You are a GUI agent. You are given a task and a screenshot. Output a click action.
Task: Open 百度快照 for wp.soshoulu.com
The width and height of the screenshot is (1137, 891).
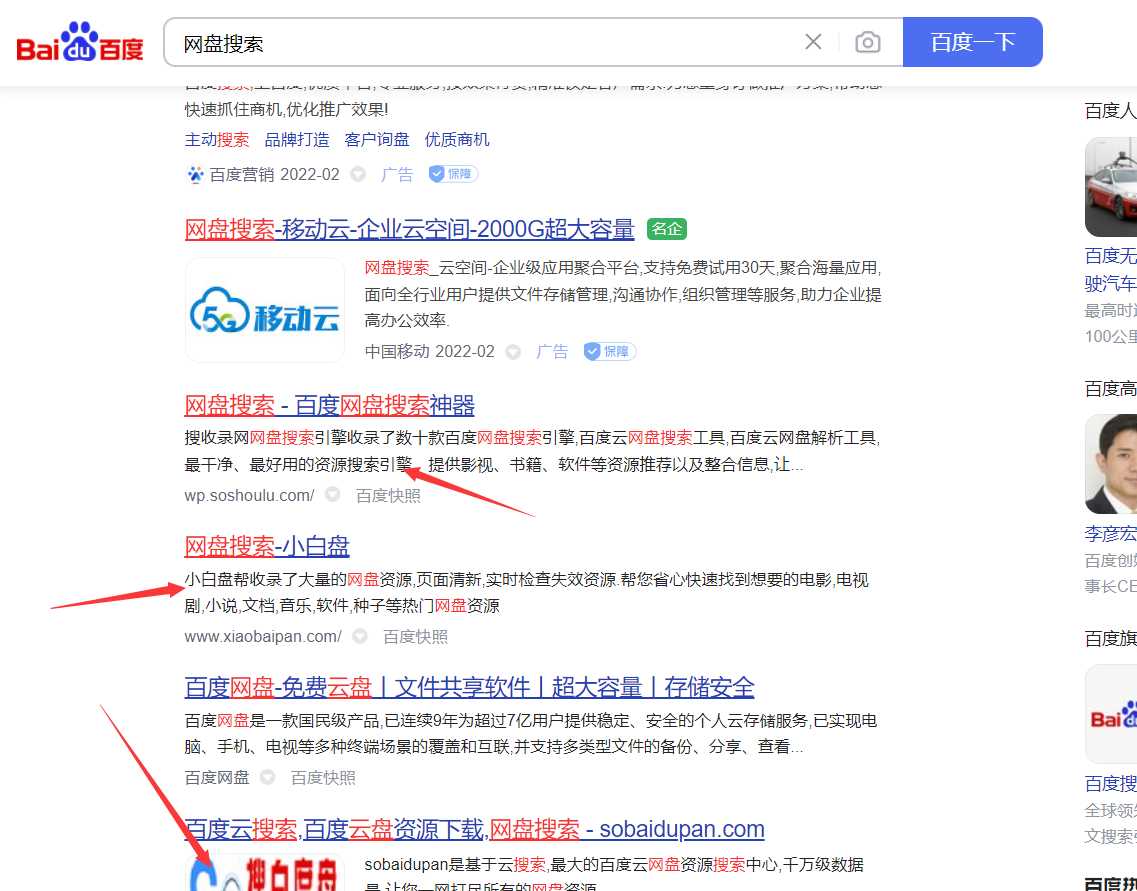388,495
